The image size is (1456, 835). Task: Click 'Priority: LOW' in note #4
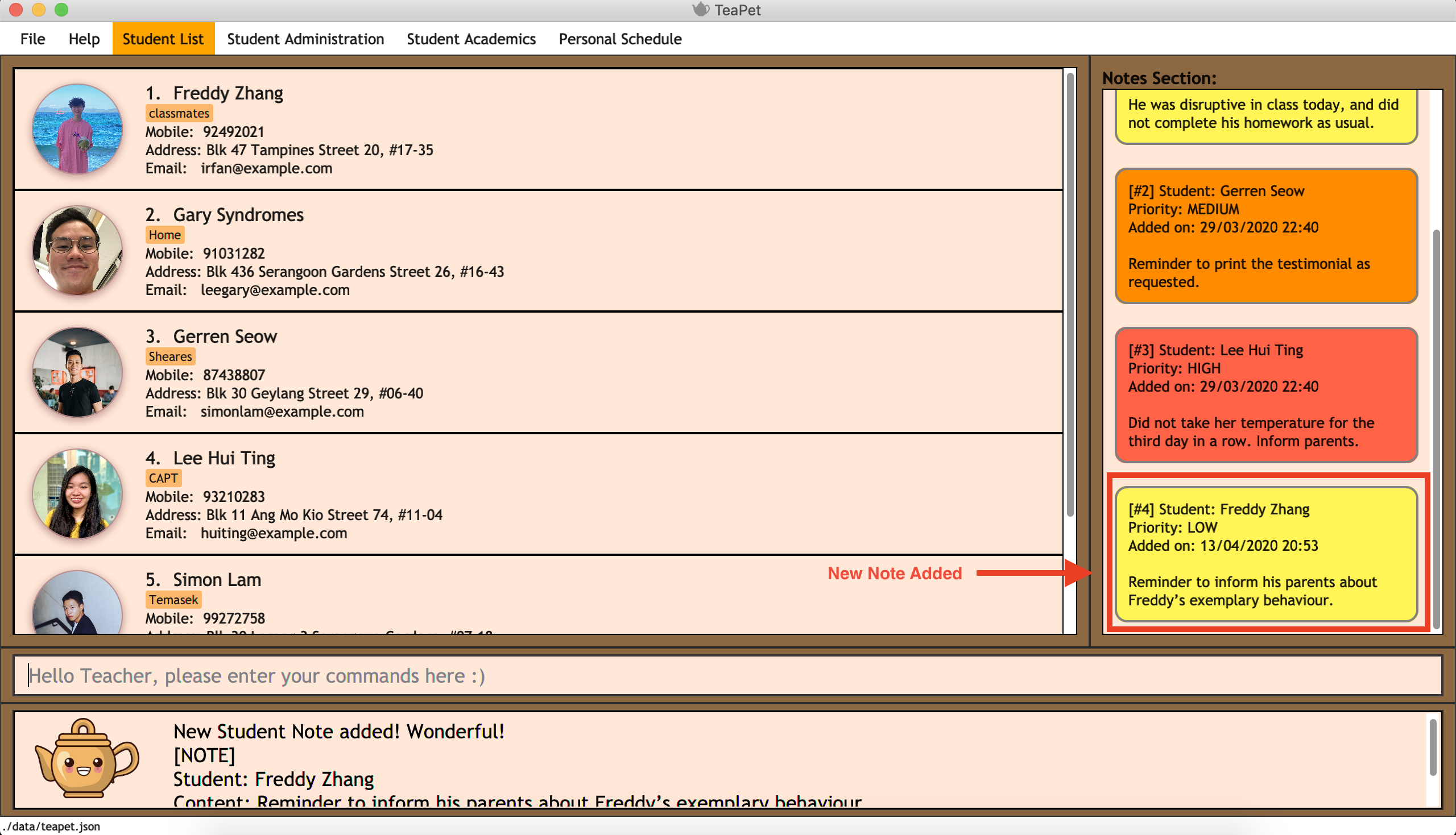(x=1173, y=527)
